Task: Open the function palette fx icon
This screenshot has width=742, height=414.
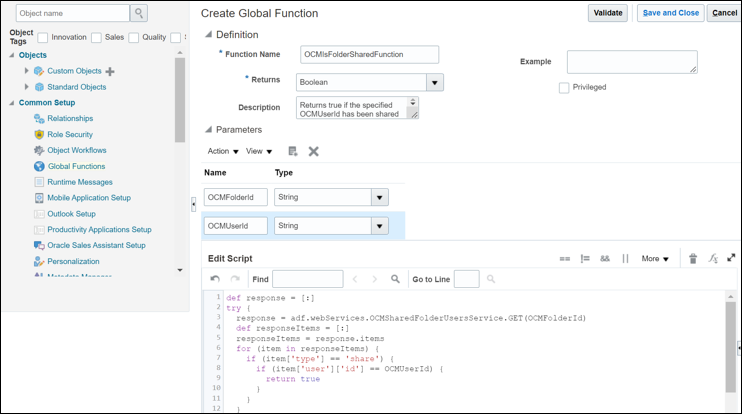Action: (x=713, y=258)
